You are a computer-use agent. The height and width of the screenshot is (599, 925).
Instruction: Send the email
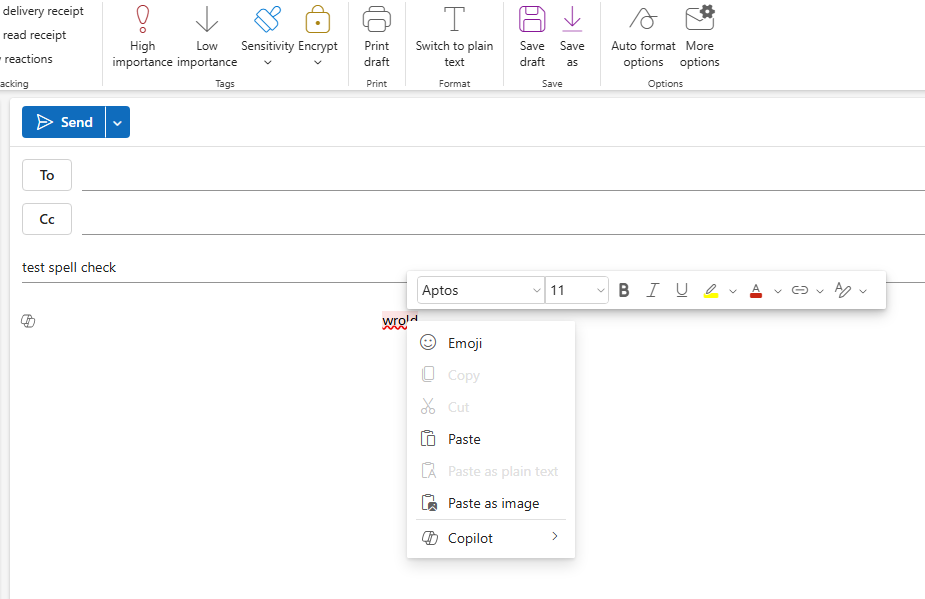(x=68, y=121)
